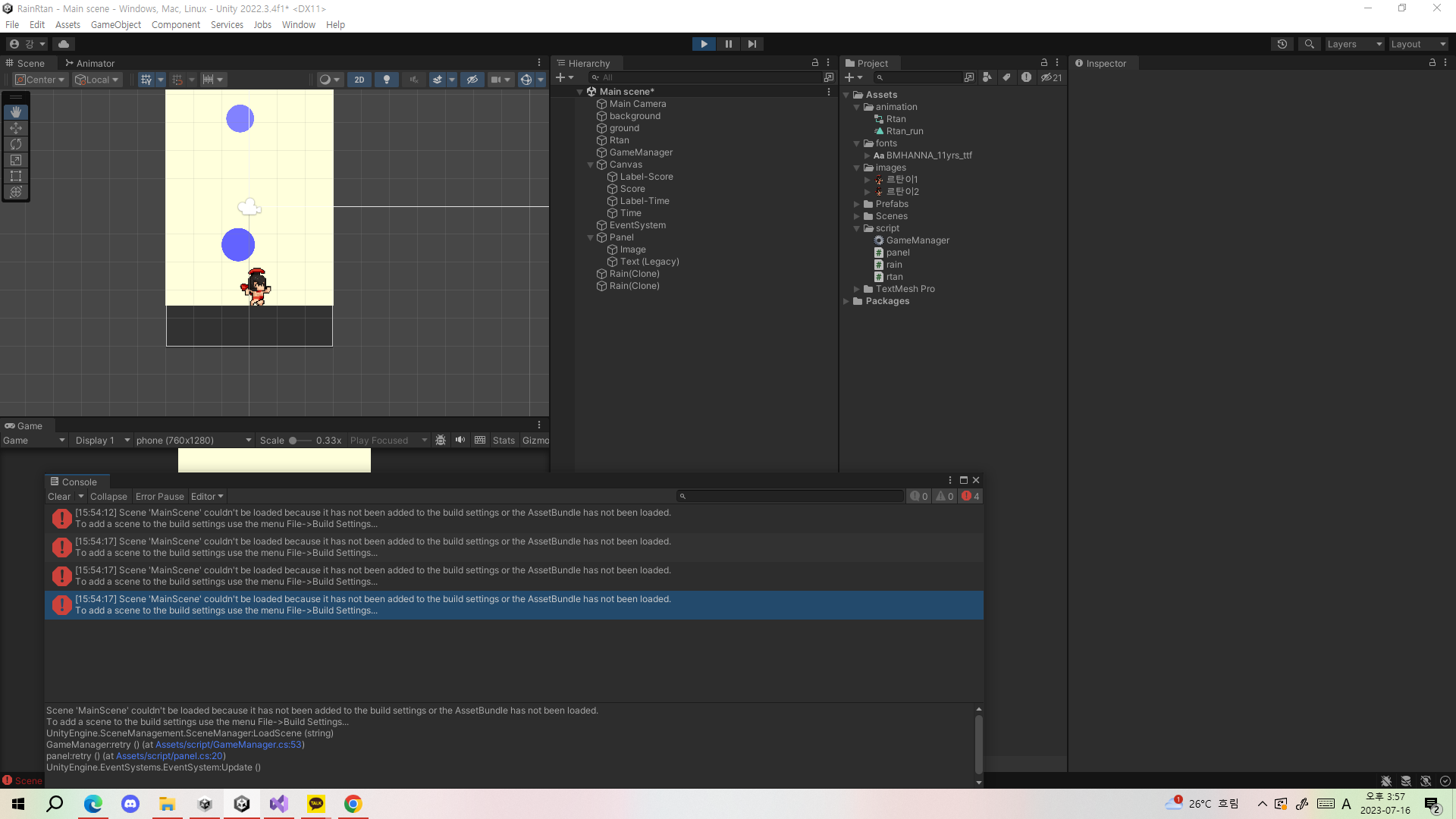Switch to the Animator tab
Viewport: 1456px width, 819px height.
89,64
